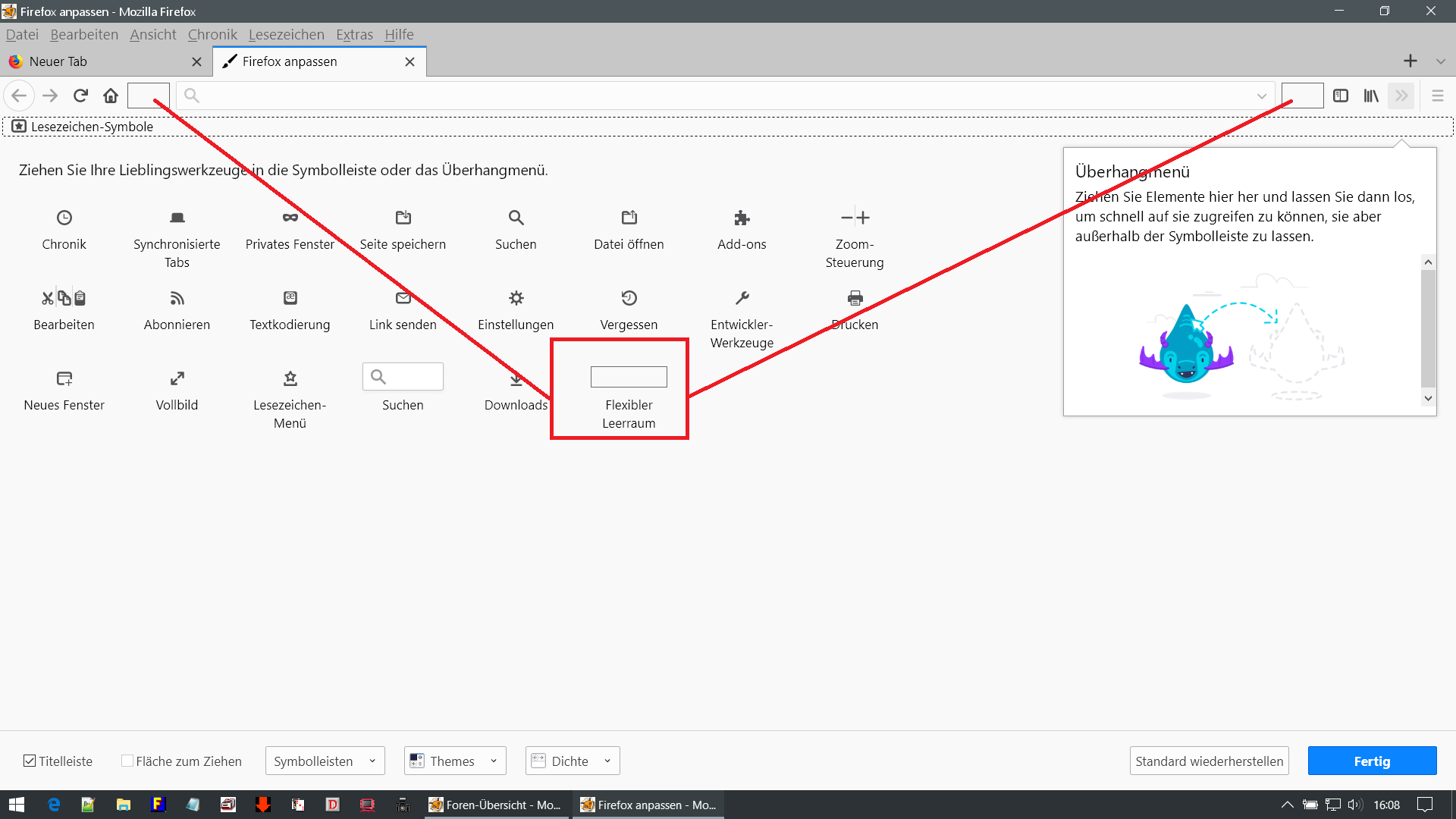Click the Add-ons puzzle piece icon
Image resolution: width=1456 pixels, height=819 pixels.
click(742, 218)
